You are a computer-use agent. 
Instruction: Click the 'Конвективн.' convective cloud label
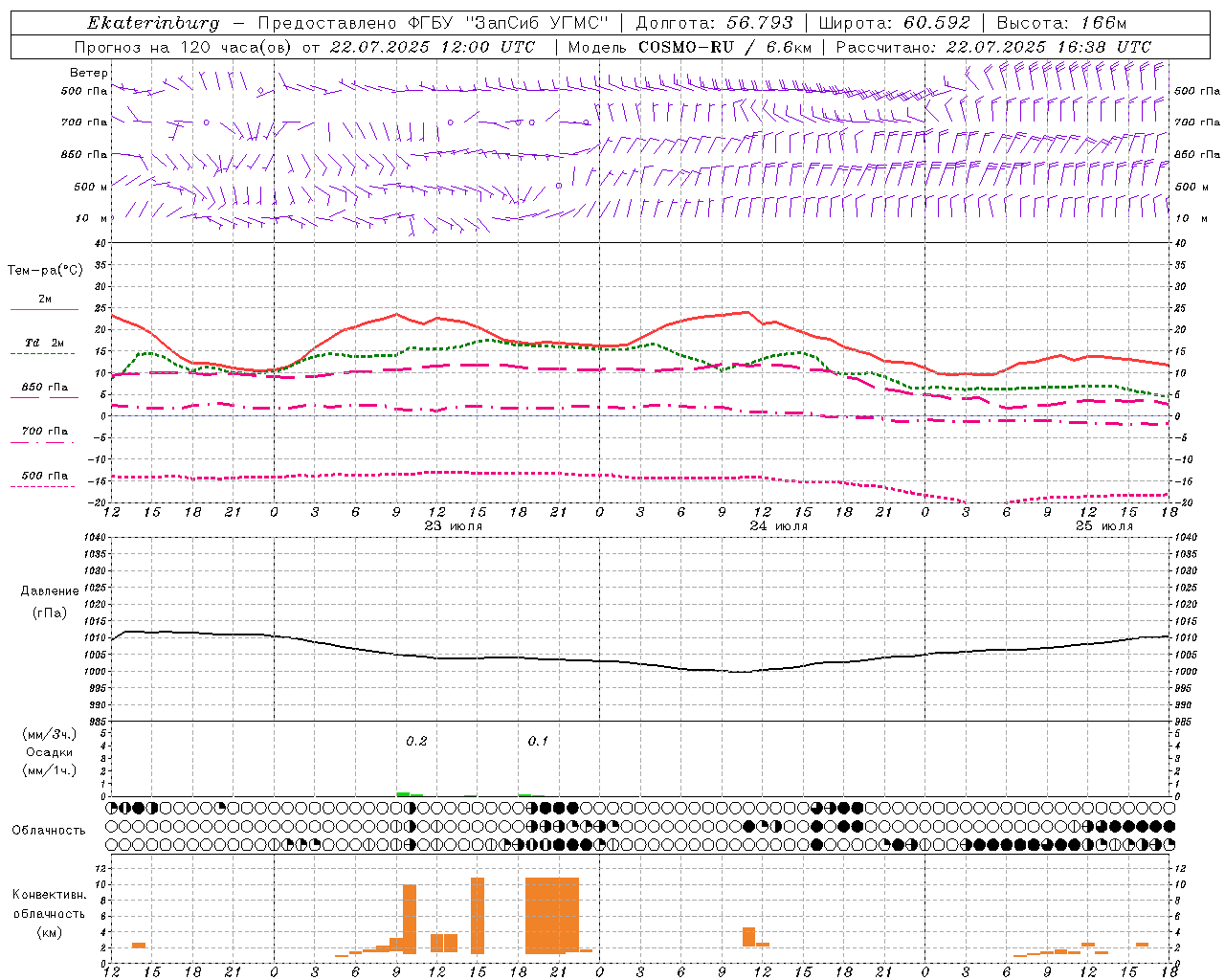[x=49, y=895]
